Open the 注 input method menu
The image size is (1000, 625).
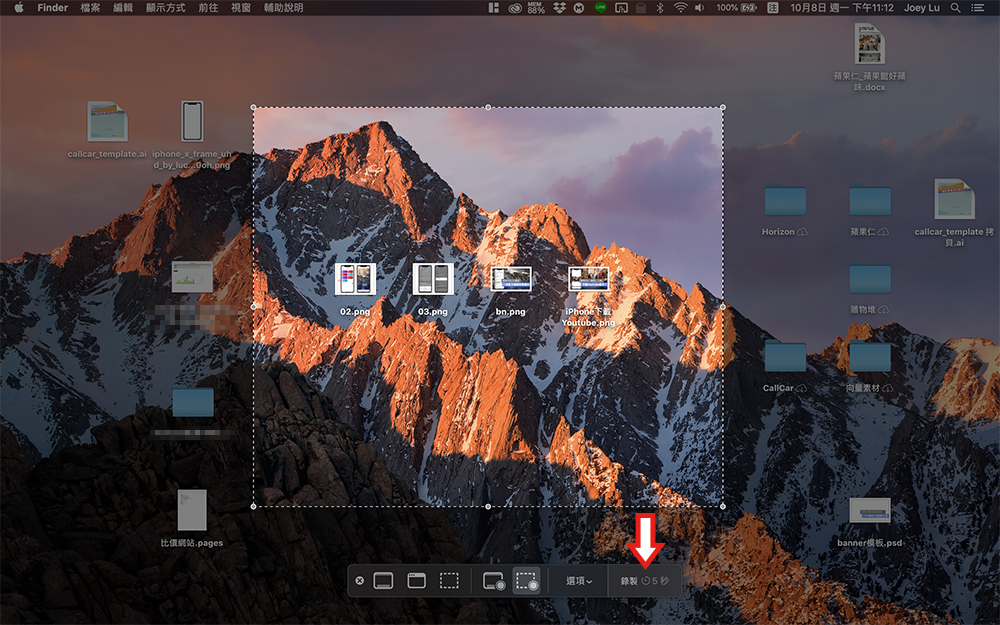coord(772,8)
